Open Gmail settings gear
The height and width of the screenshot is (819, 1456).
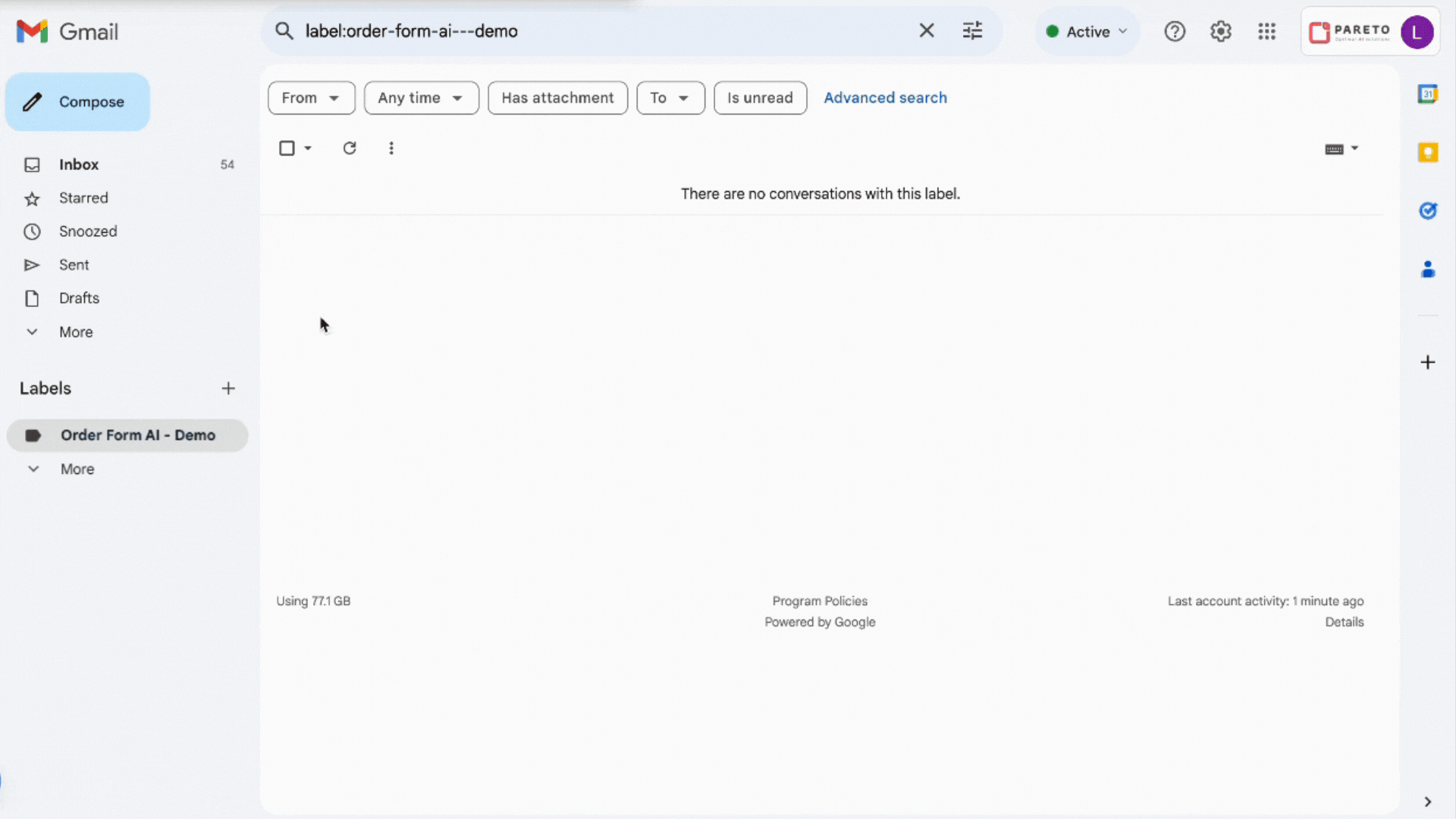click(x=1220, y=31)
